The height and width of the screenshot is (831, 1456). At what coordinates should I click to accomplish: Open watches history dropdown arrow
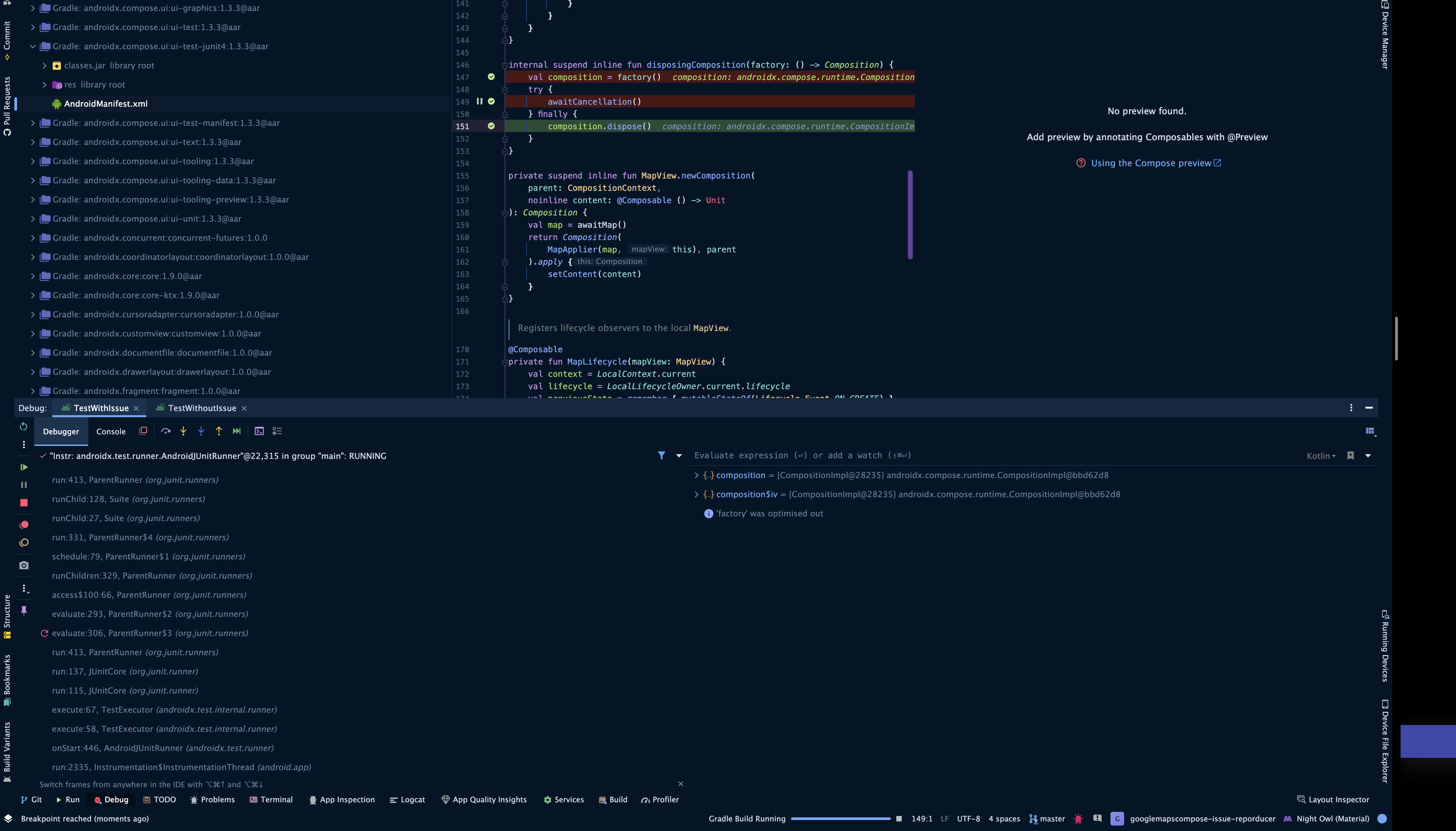click(1368, 456)
